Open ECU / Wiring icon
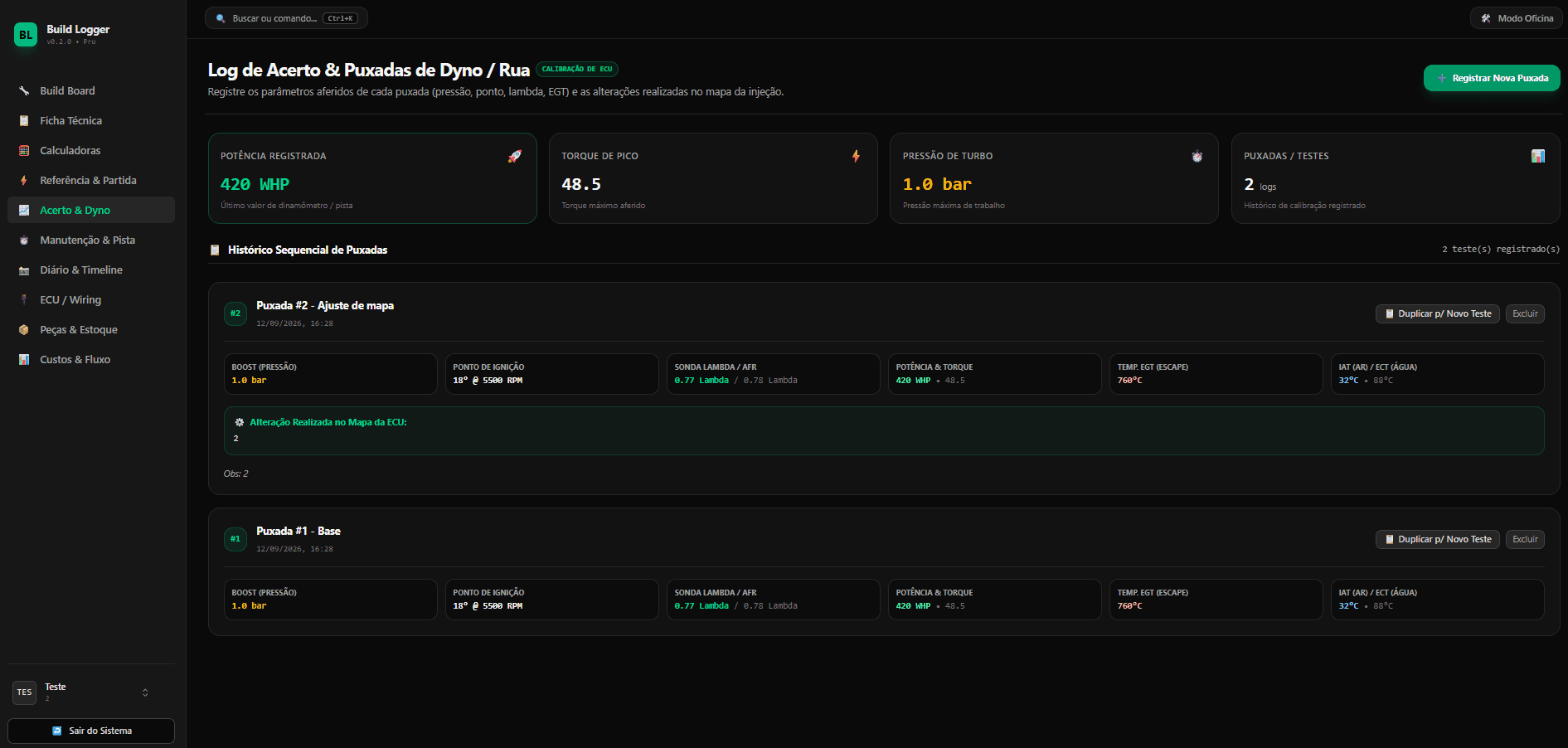The height and width of the screenshot is (748, 1568). click(x=24, y=300)
